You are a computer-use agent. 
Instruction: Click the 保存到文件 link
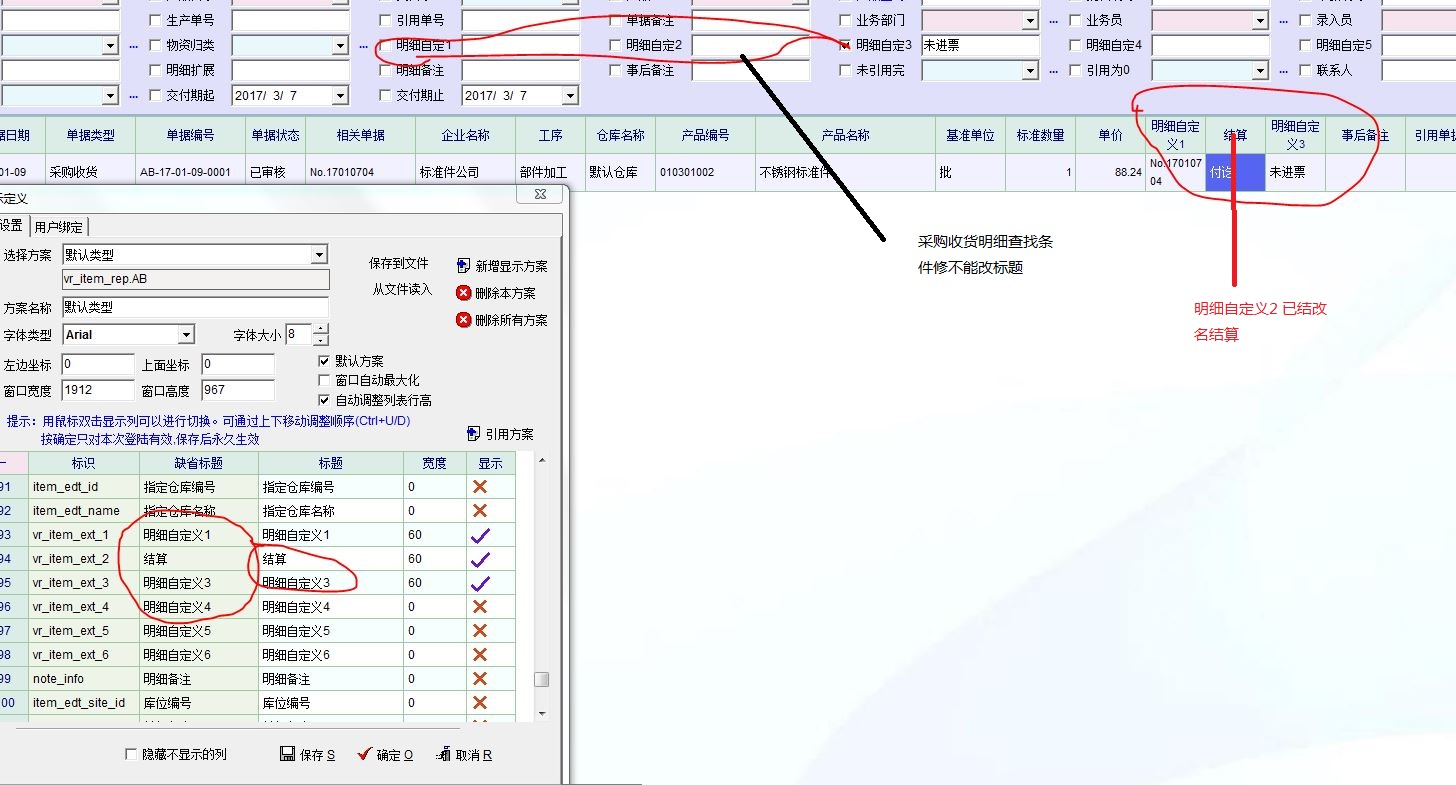pyautogui.click(x=398, y=263)
